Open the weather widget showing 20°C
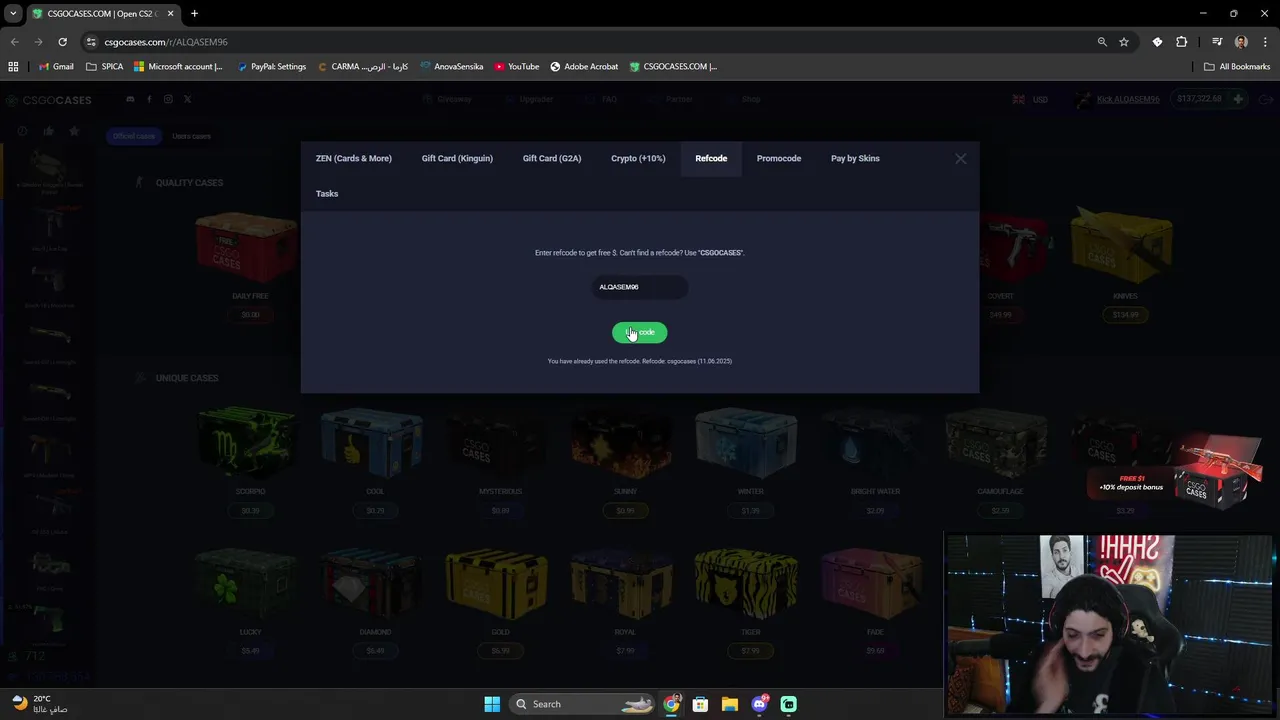 coord(40,704)
